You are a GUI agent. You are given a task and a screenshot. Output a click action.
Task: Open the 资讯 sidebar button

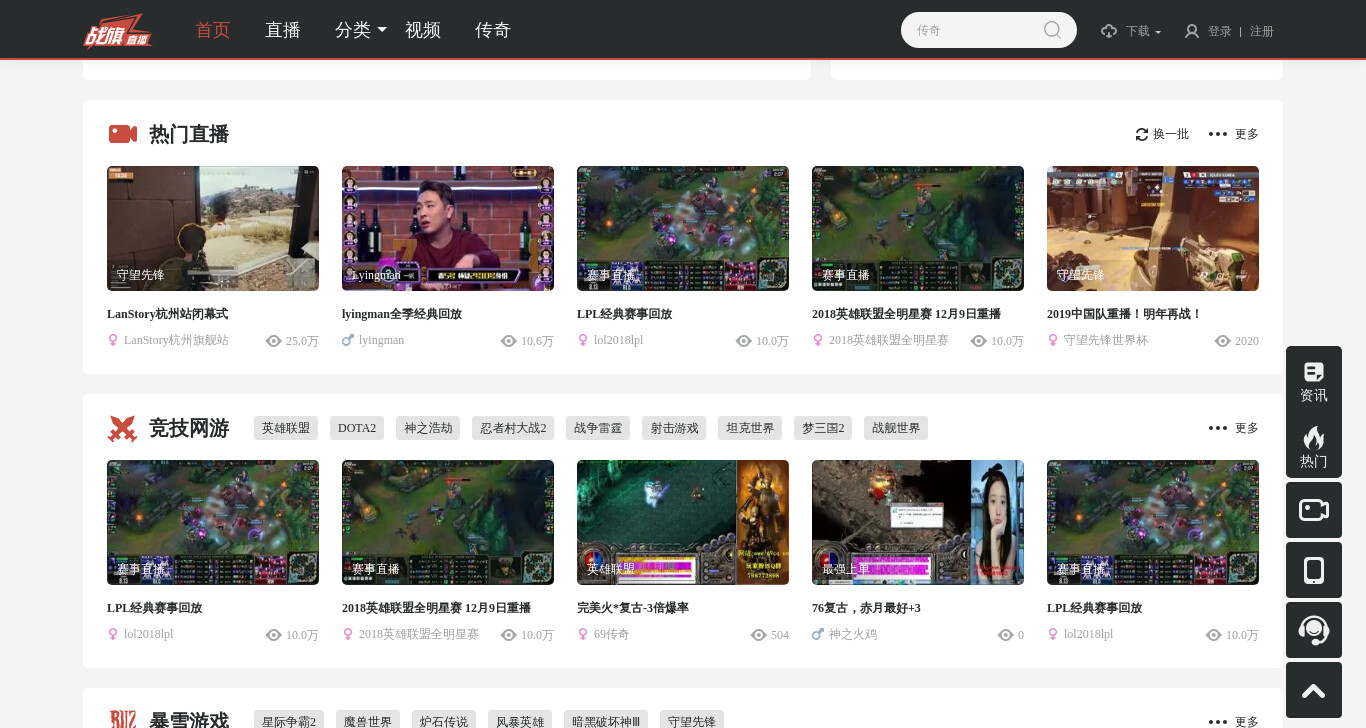point(1314,382)
